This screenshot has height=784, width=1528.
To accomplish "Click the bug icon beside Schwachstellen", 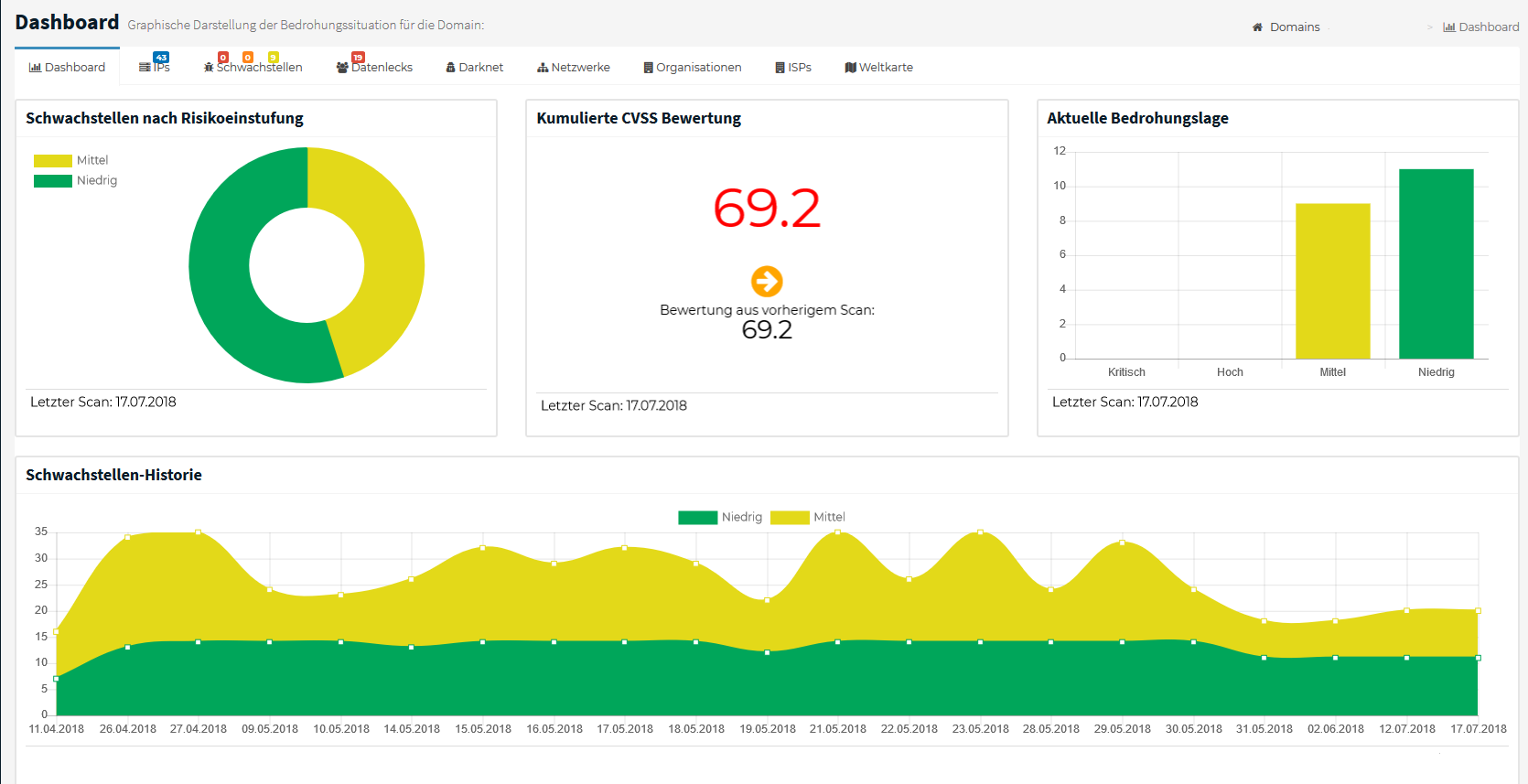I will pos(209,68).
